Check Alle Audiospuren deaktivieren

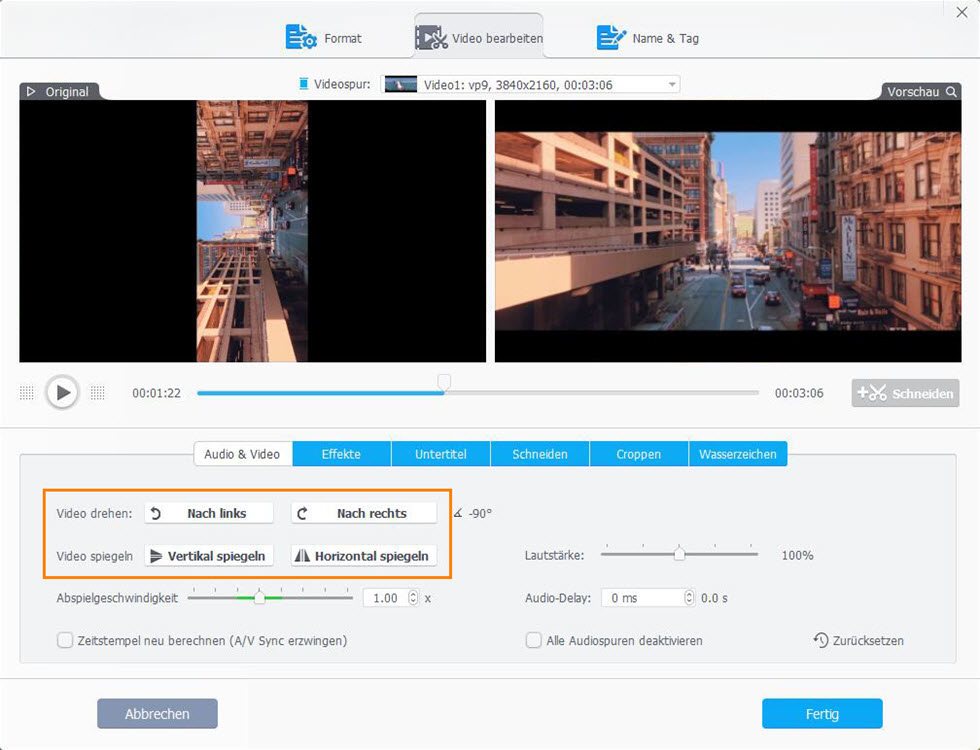pos(534,640)
